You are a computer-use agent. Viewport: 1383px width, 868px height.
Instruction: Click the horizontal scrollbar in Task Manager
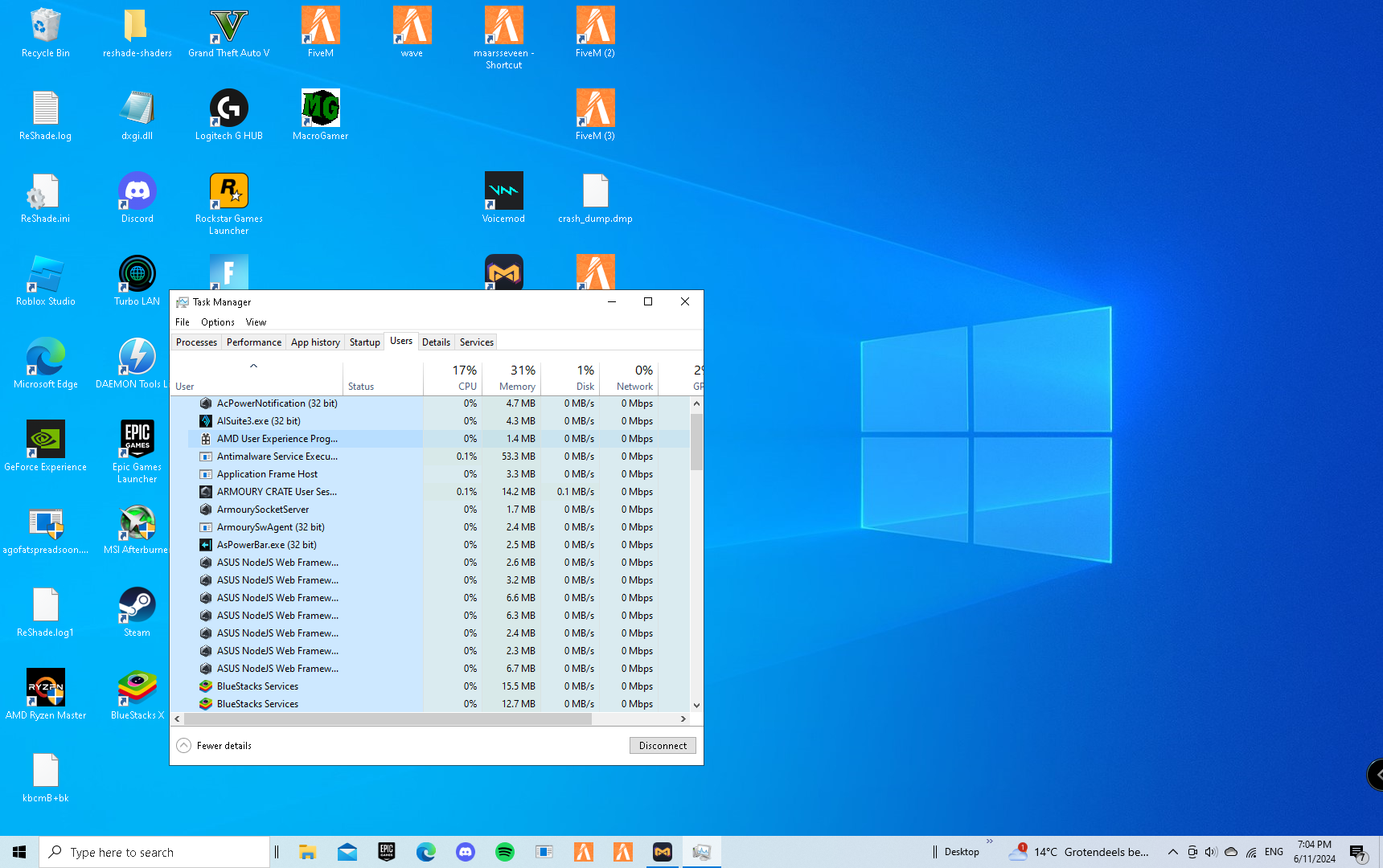pyautogui.click(x=388, y=719)
